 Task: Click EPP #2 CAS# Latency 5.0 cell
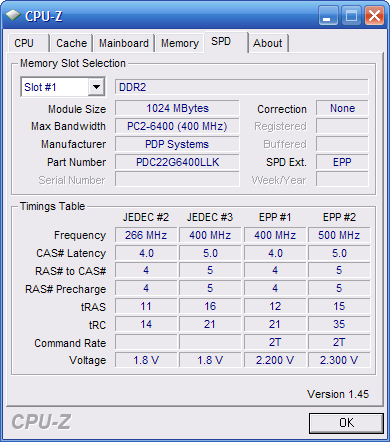tap(339, 253)
